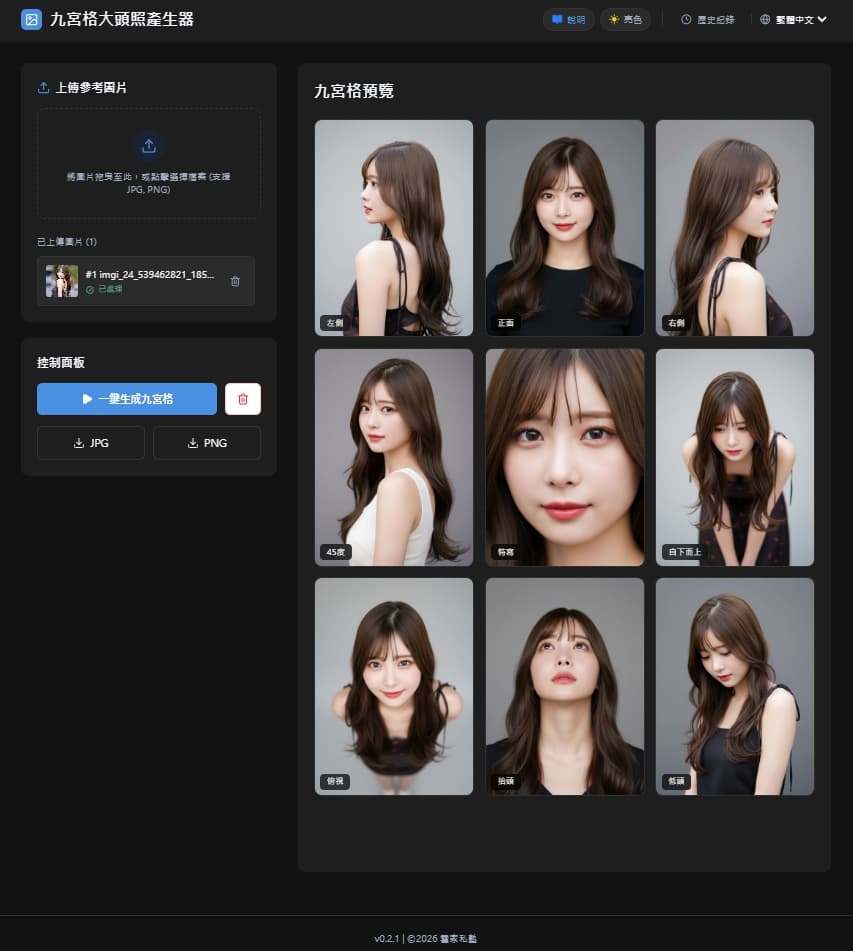Open the left-side profile preview image
The width and height of the screenshot is (853, 951).
pos(394,228)
